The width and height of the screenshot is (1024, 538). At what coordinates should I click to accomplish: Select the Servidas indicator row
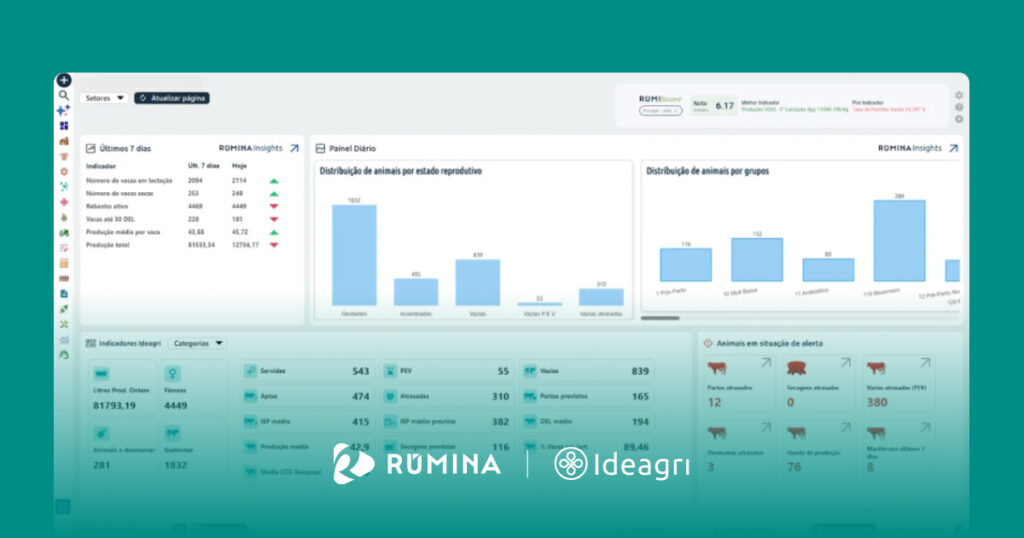306,371
